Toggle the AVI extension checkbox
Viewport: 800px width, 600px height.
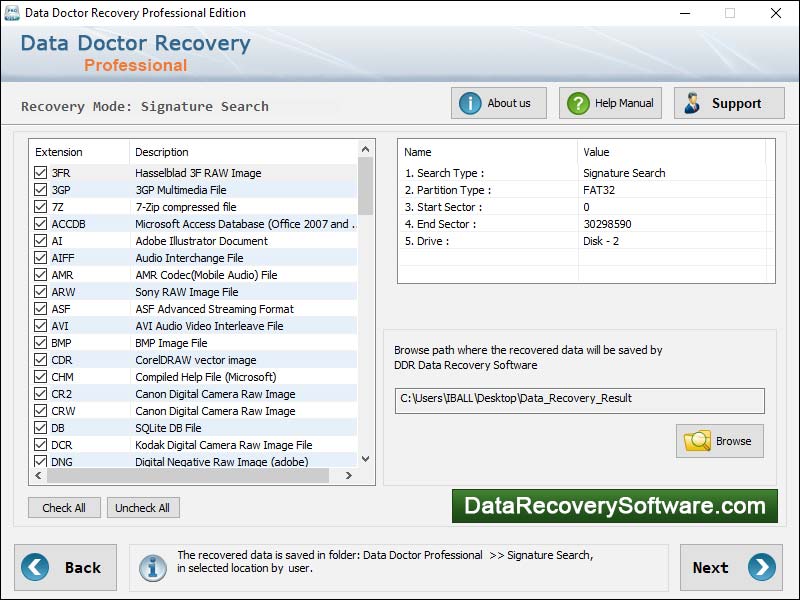tap(41, 326)
